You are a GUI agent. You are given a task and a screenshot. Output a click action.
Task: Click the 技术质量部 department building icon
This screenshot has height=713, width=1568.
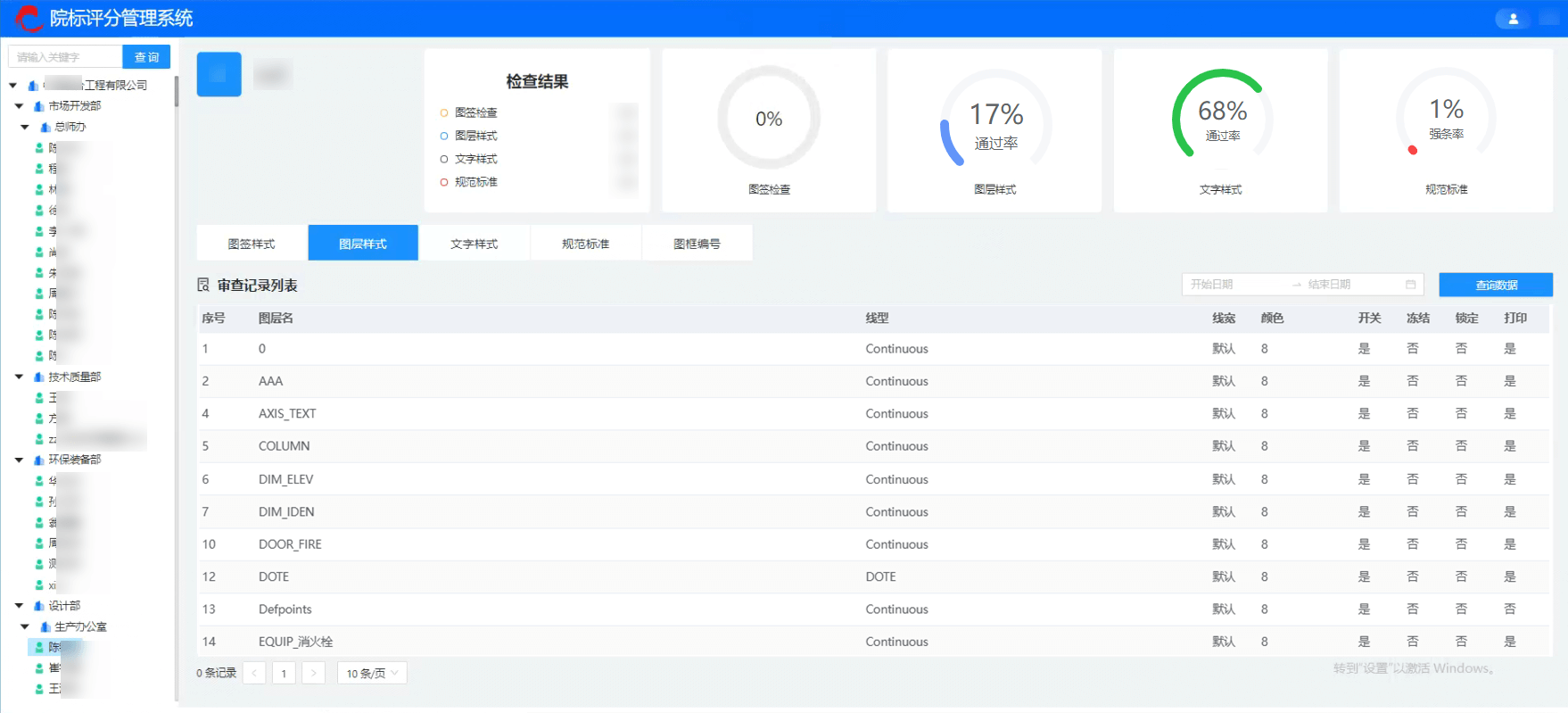pyautogui.click(x=39, y=377)
